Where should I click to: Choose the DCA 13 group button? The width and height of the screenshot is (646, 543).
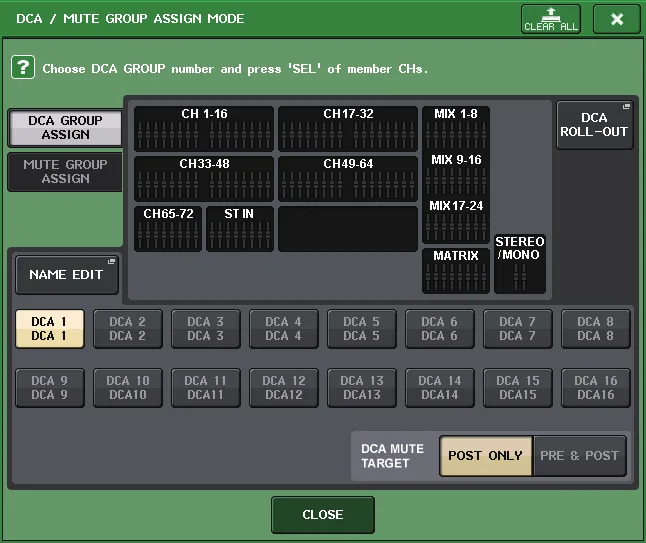tap(361, 388)
